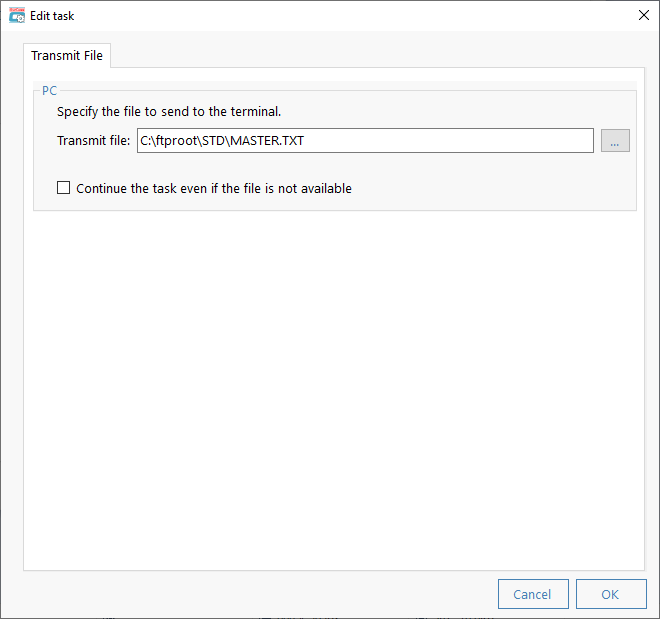Click the "Edit task" title bar text
The image size is (660, 619).
click(x=52, y=16)
